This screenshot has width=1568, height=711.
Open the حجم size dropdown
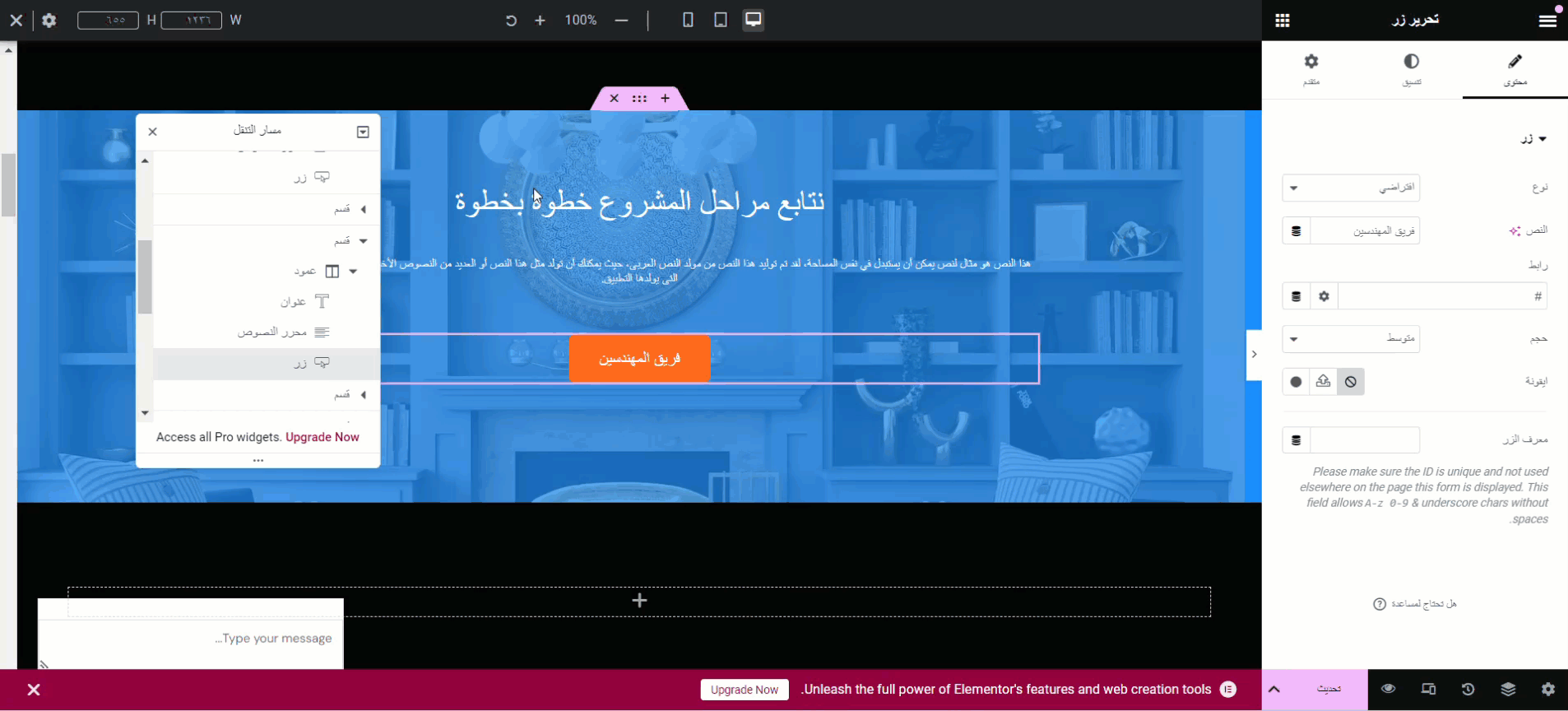[x=1351, y=339]
